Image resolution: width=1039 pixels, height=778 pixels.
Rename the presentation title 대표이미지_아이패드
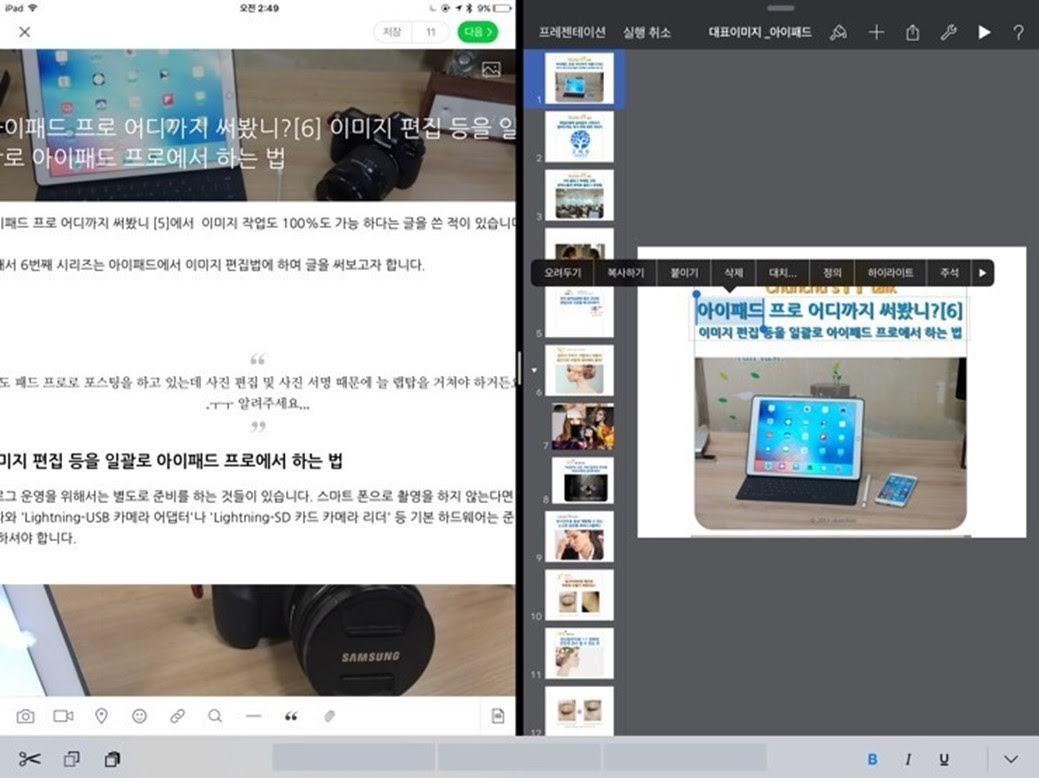tap(760, 32)
